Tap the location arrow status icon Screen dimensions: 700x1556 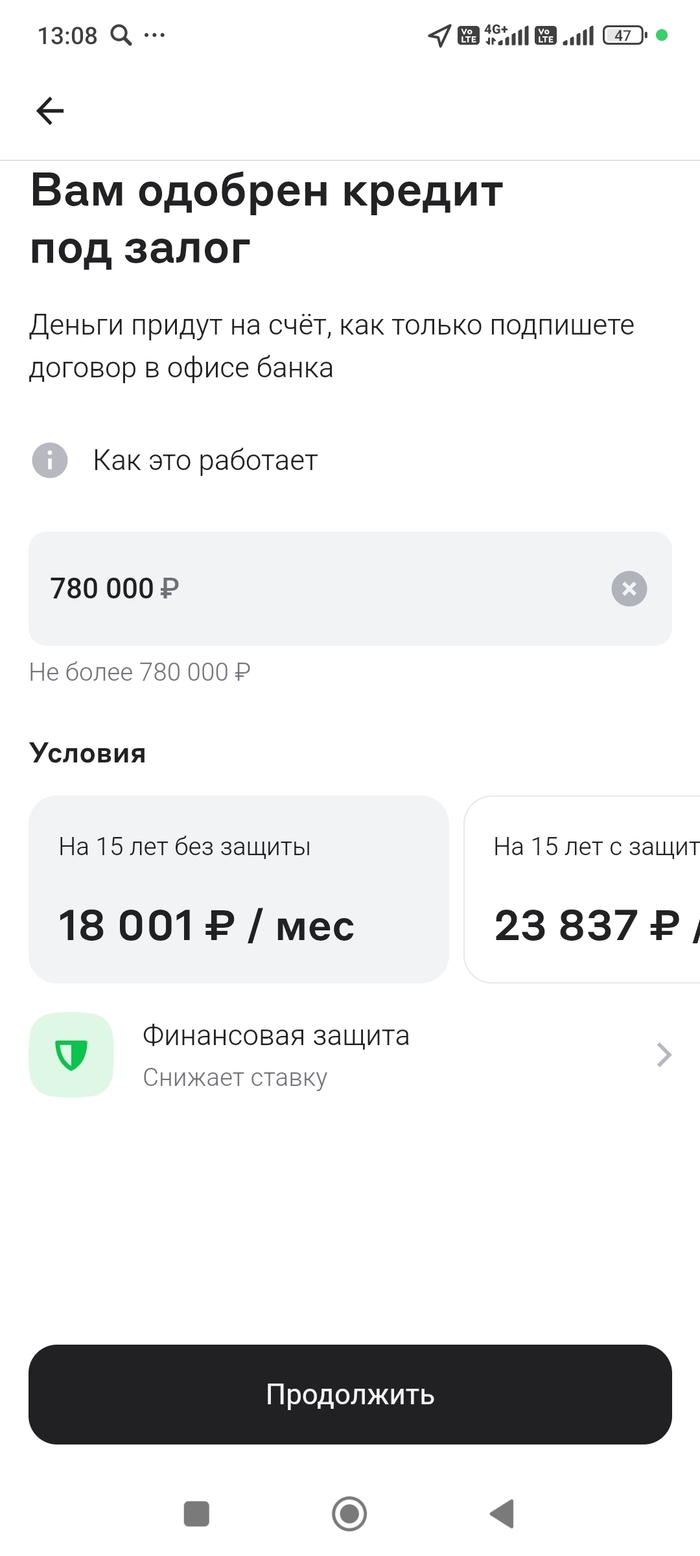439,36
